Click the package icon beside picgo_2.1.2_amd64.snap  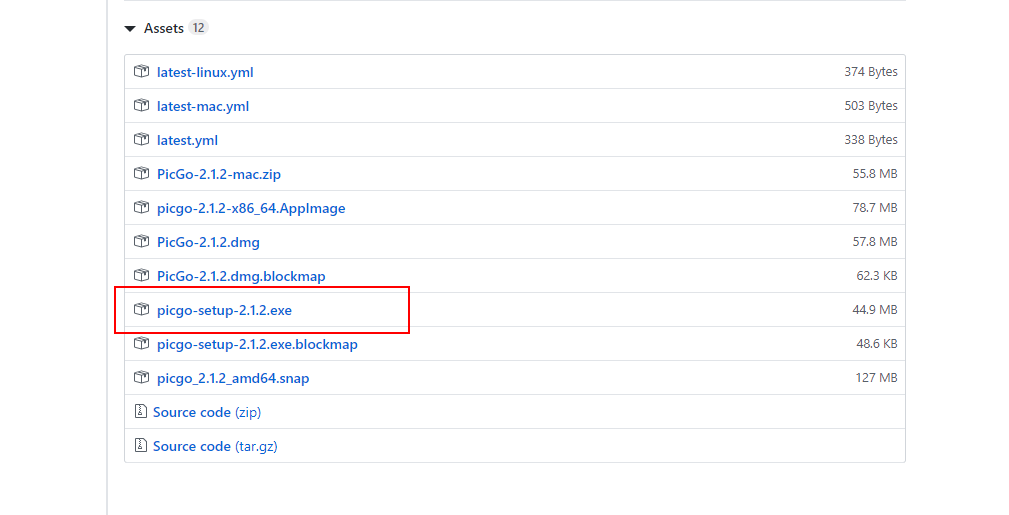pos(142,377)
